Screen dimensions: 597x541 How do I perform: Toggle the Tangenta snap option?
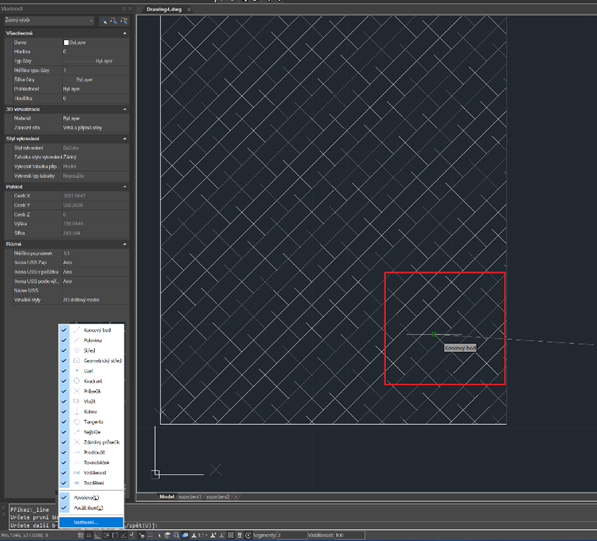coord(91,422)
